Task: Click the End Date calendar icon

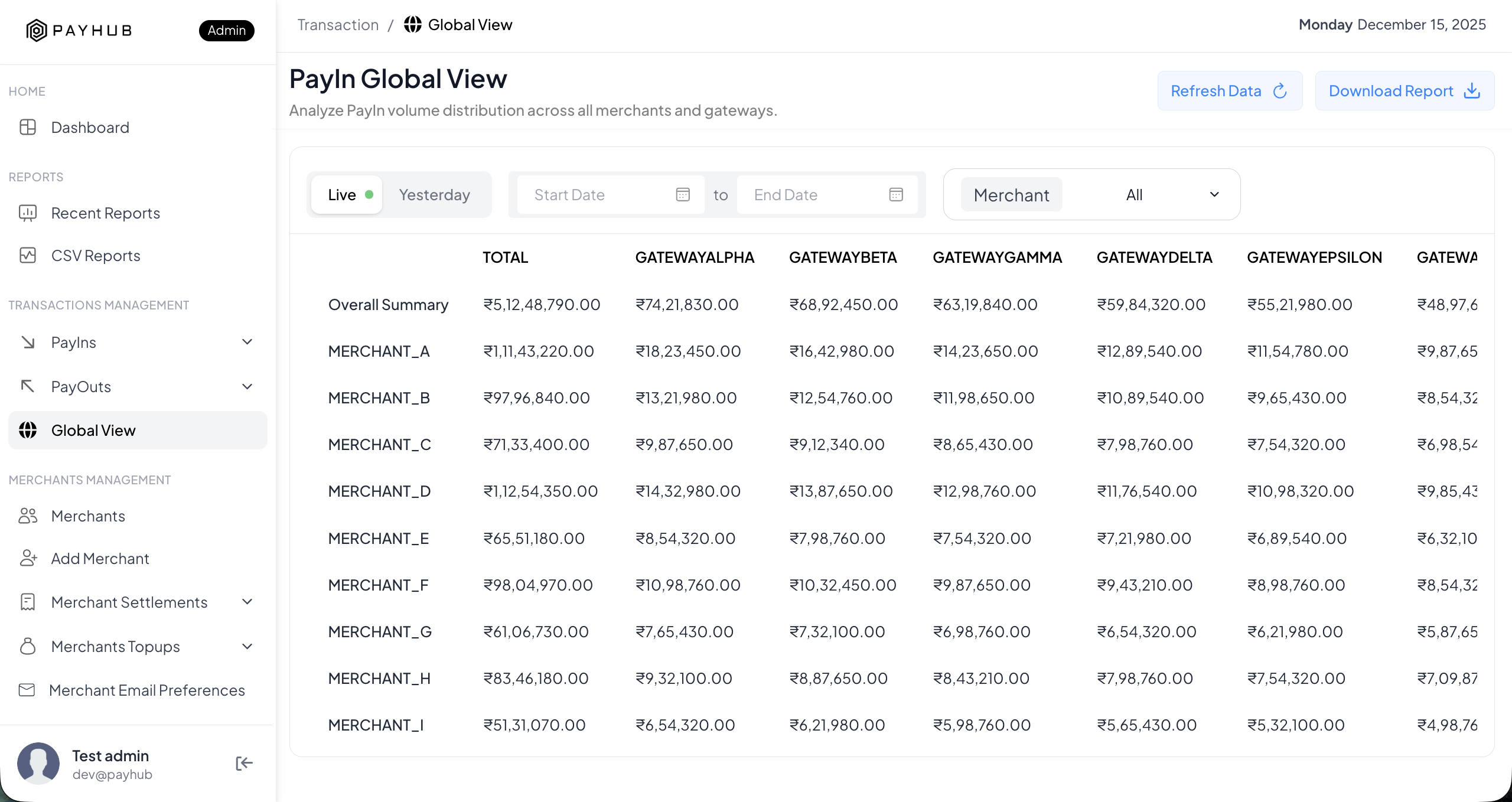Action: pos(896,195)
